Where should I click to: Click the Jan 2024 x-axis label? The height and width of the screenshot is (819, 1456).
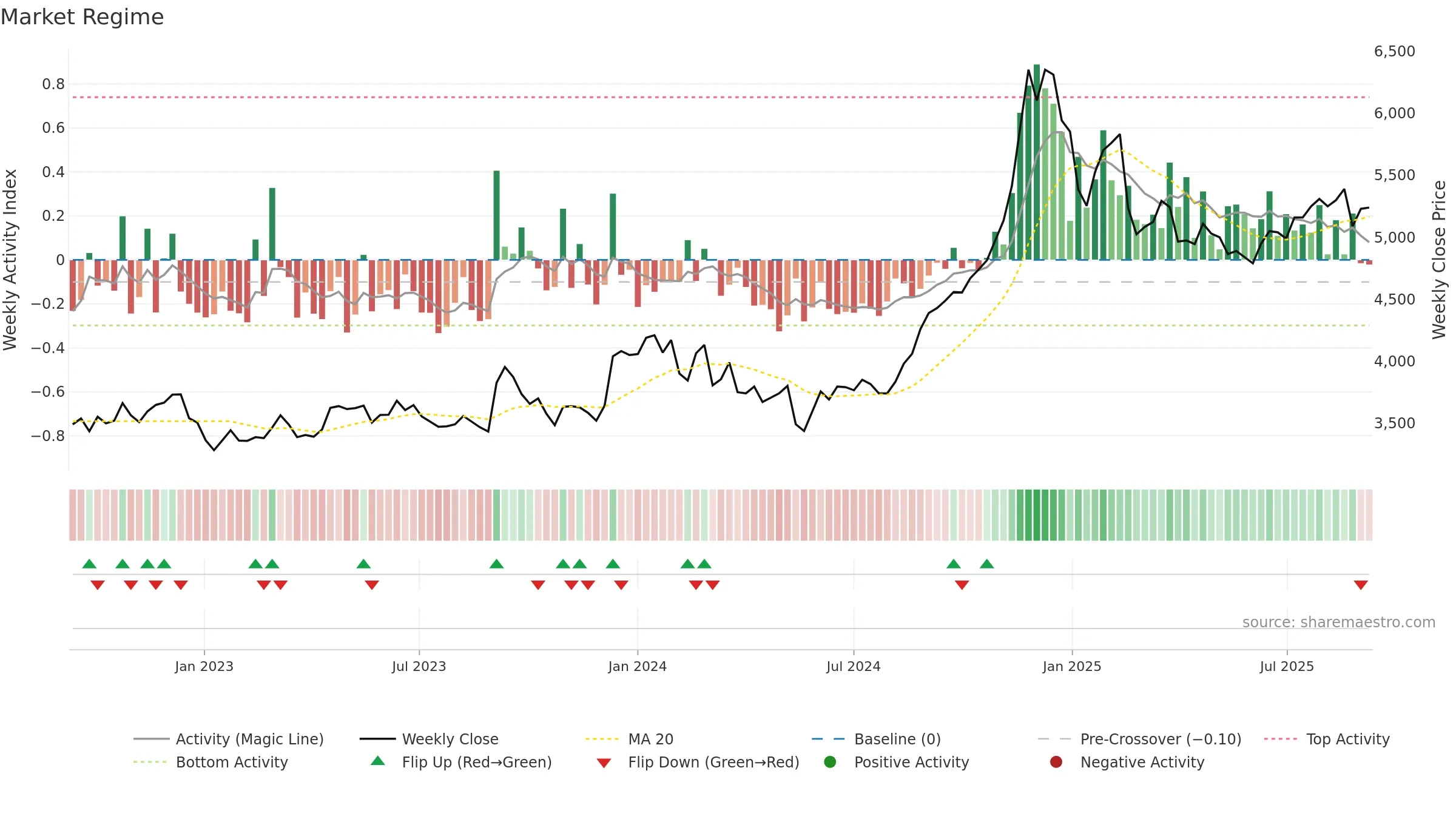pyautogui.click(x=637, y=666)
